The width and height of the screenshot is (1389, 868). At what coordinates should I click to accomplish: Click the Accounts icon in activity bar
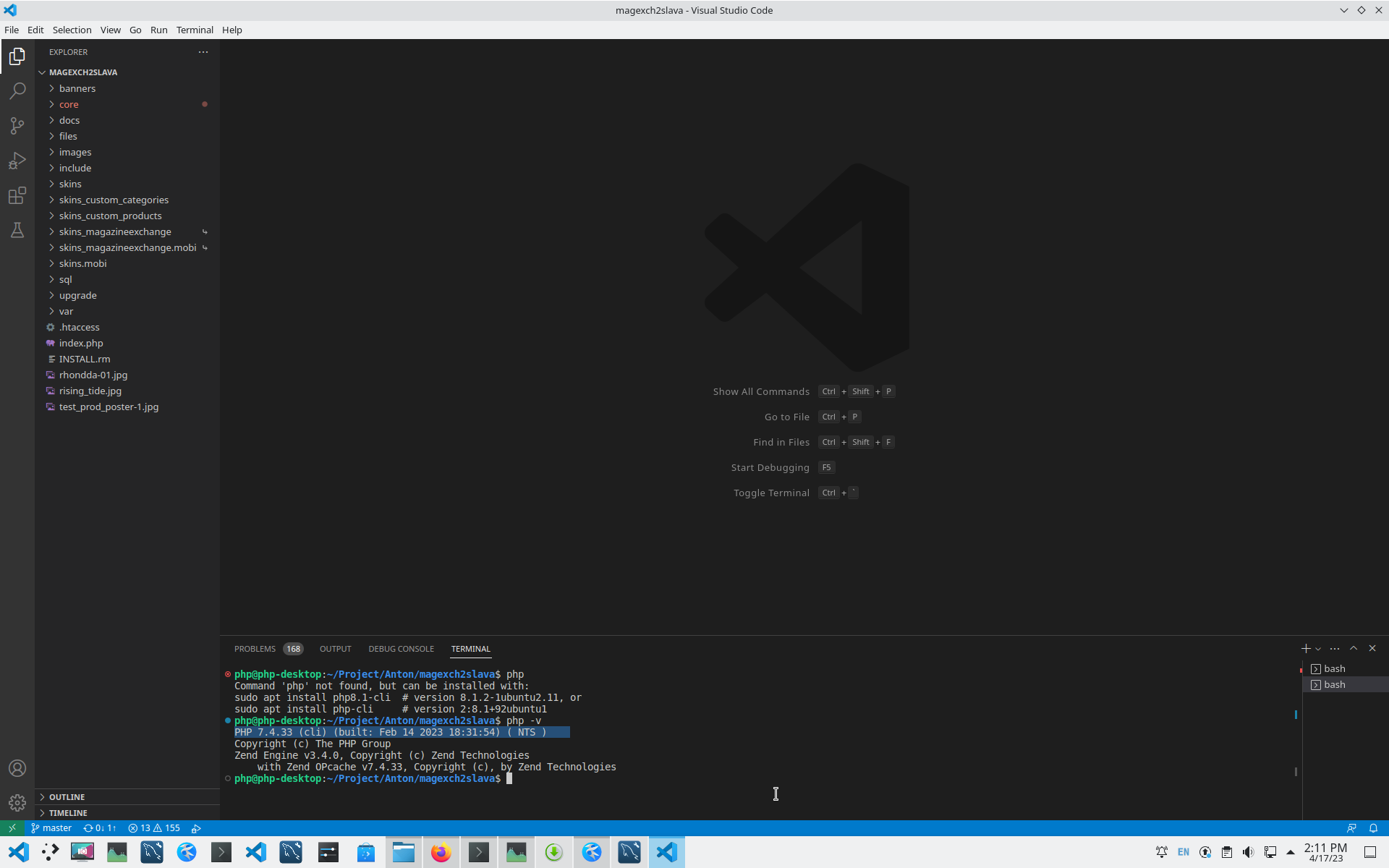coord(17,768)
